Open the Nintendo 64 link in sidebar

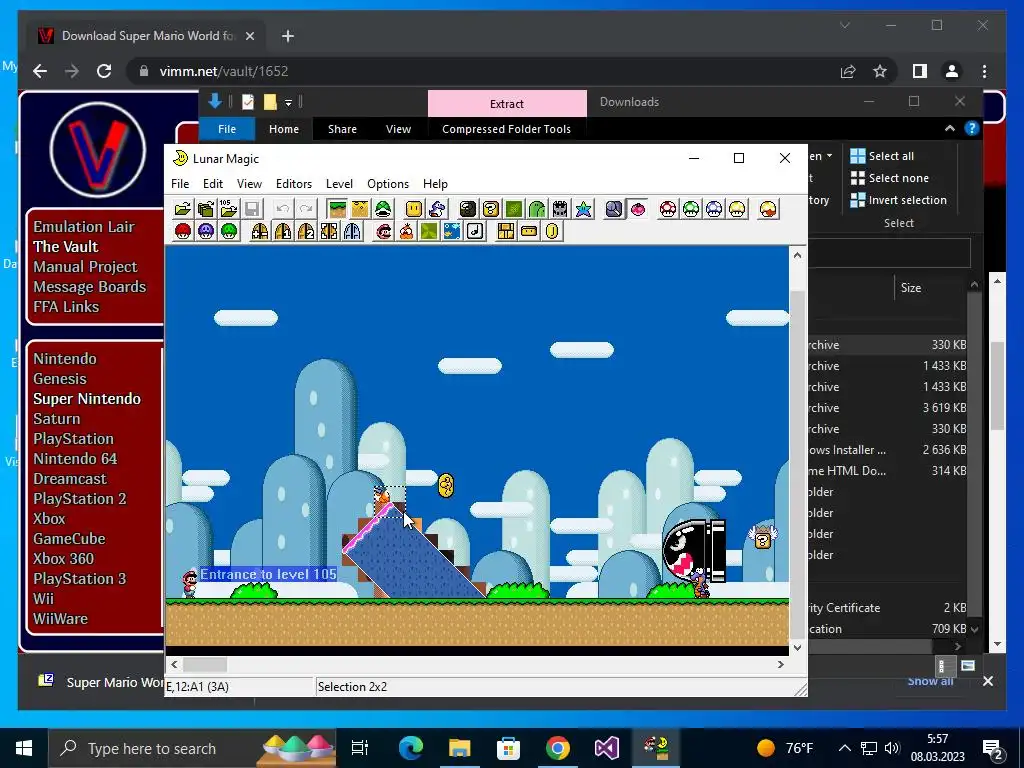point(75,458)
